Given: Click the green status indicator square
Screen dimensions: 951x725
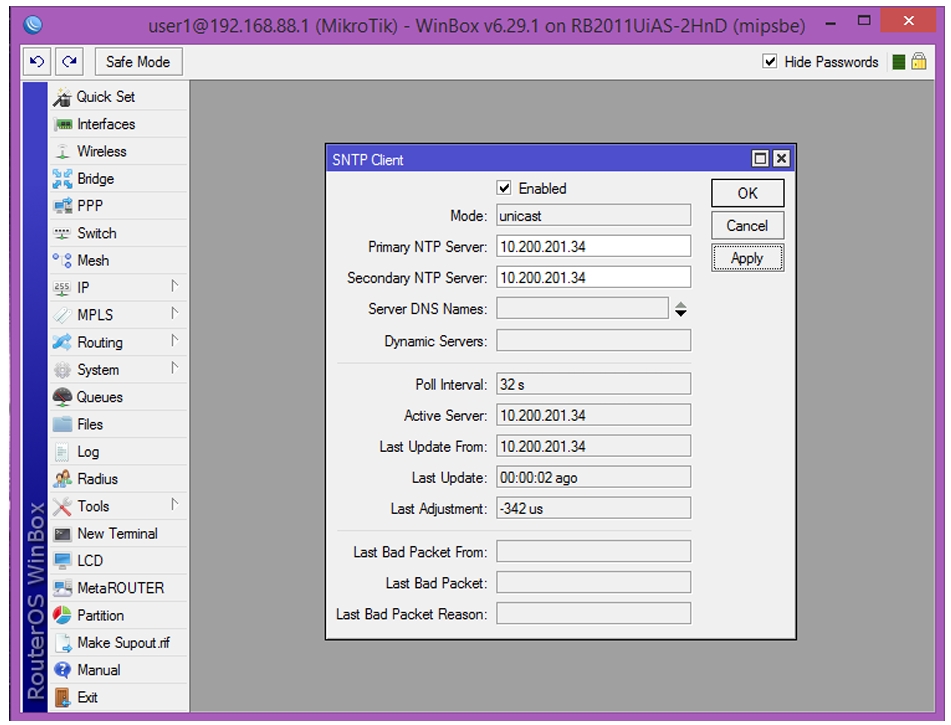Looking at the screenshot, I should click(899, 62).
